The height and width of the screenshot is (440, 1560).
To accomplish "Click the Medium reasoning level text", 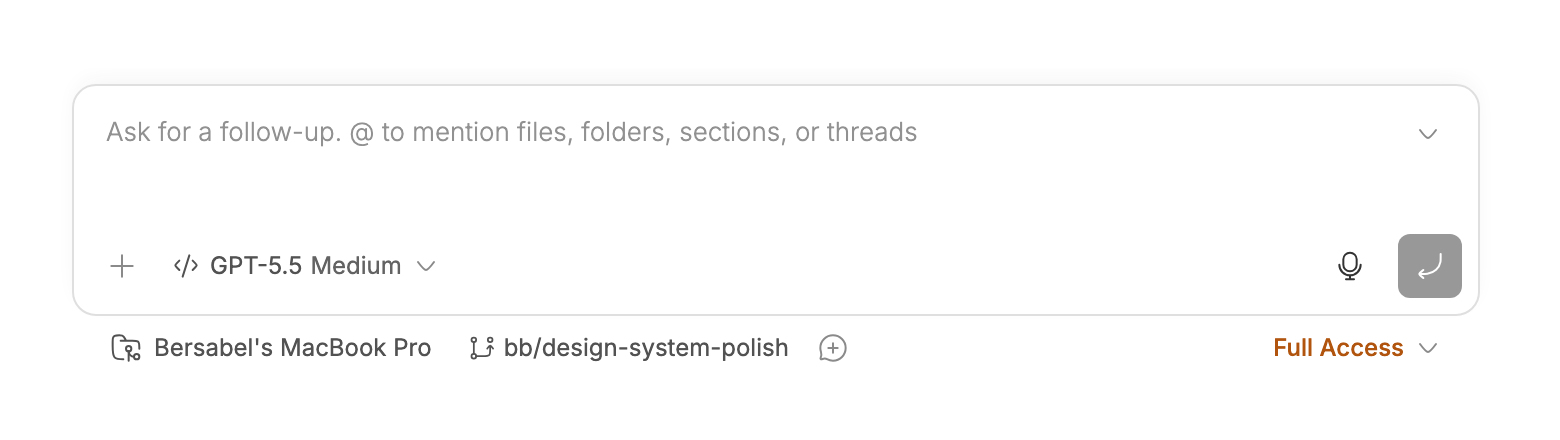I will click(x=356, y=266).
